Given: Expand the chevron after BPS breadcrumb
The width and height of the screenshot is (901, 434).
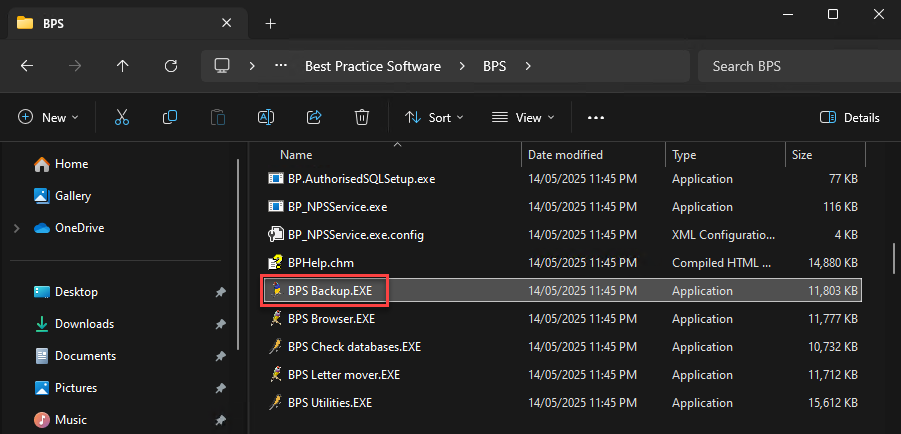Looking at the screenshot, I should (x=528, y=66).
